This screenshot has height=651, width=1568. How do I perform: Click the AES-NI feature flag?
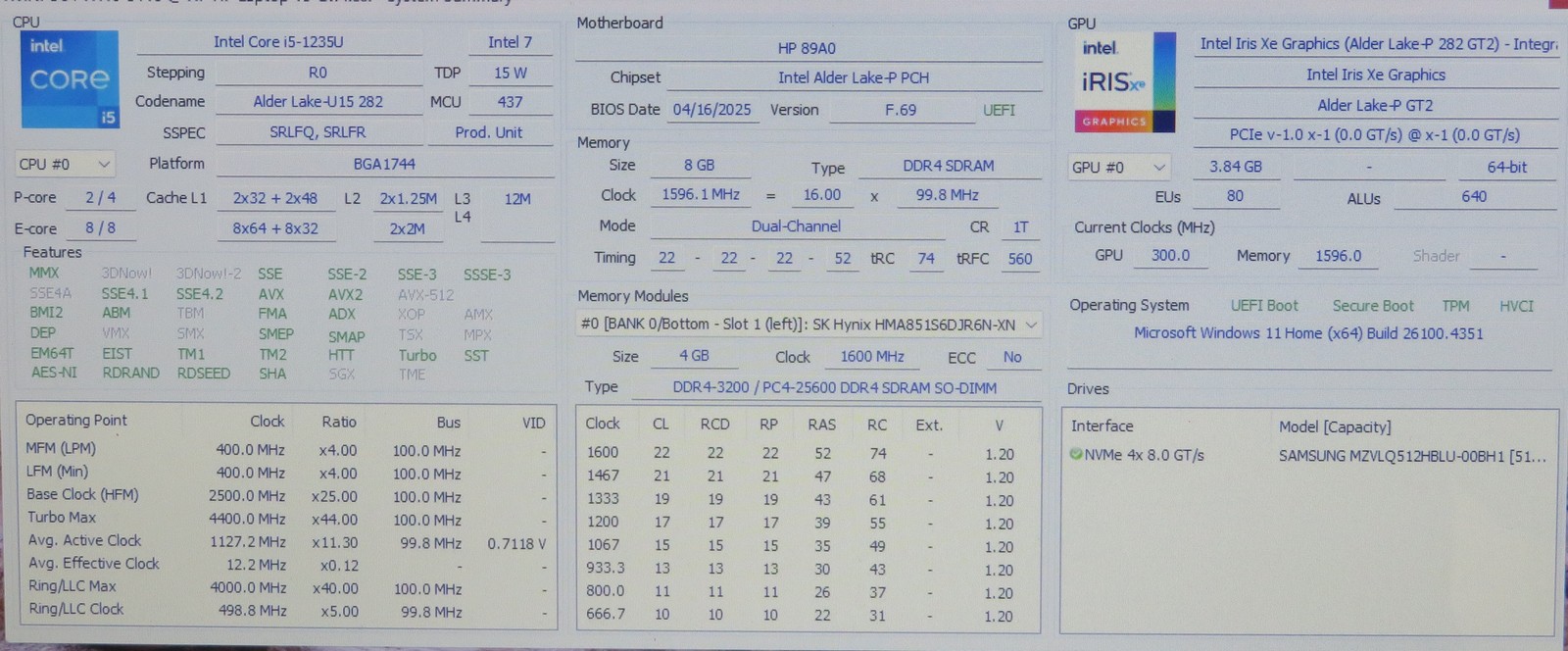click(x=54, y=373)
